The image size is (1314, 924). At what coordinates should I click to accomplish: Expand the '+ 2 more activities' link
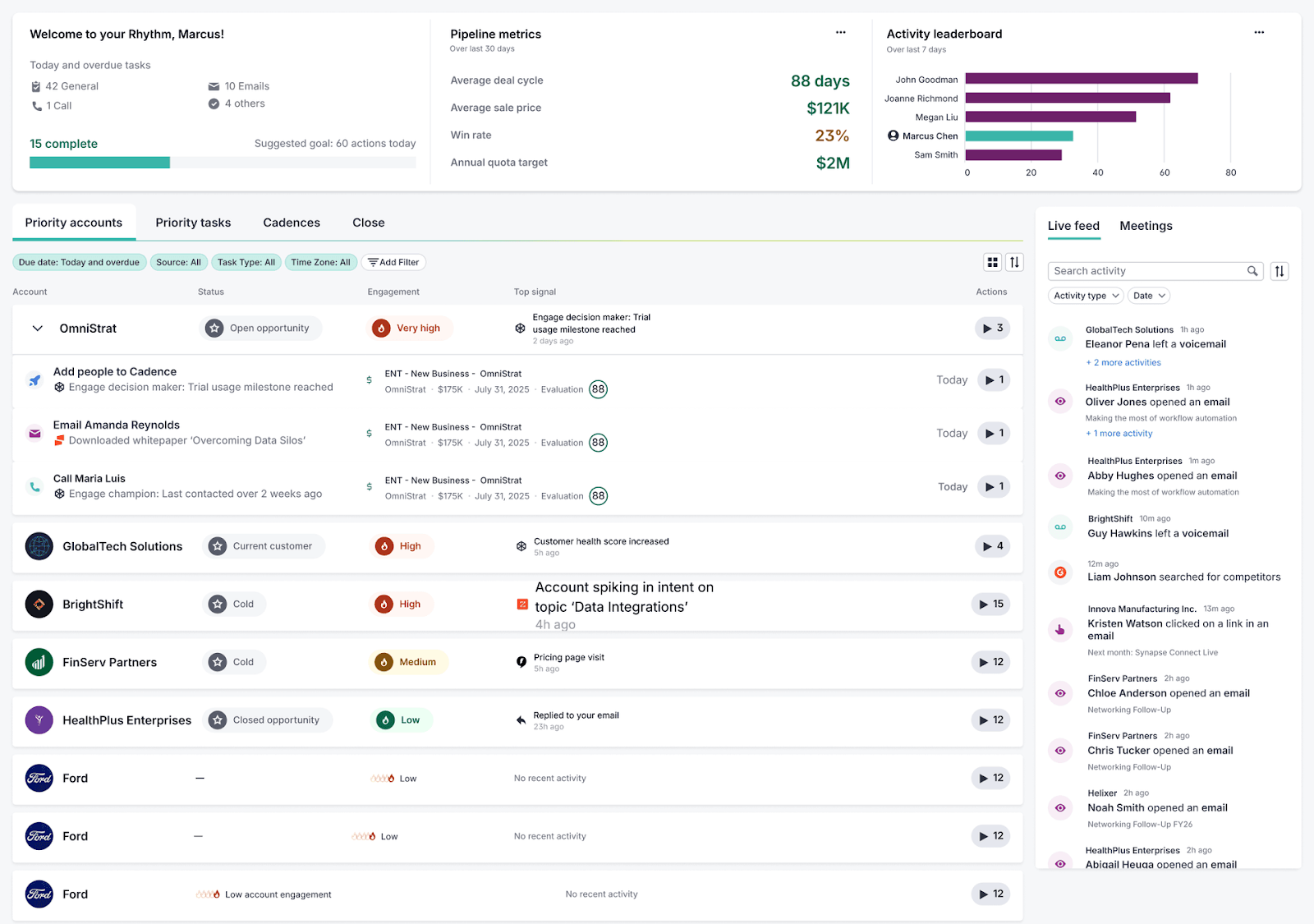(x=1123, y=362)
